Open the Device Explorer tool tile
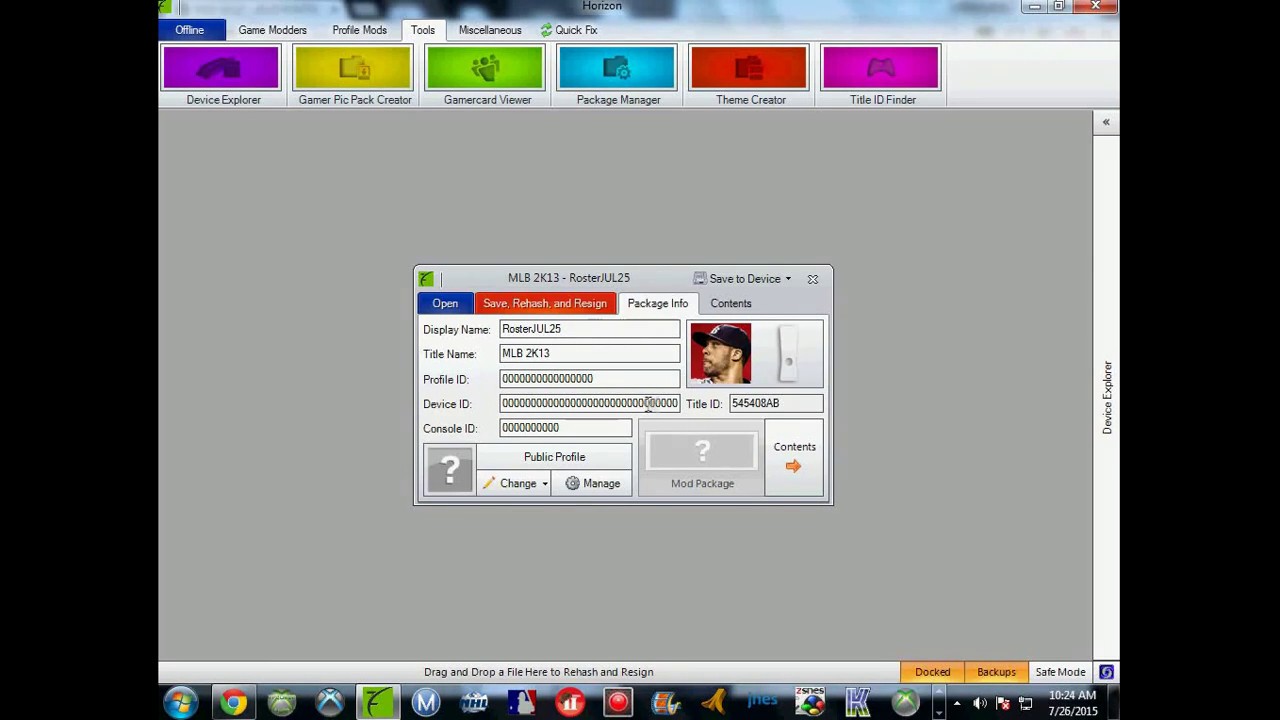This screenshot has height=720, width=1280. [223, 76]
